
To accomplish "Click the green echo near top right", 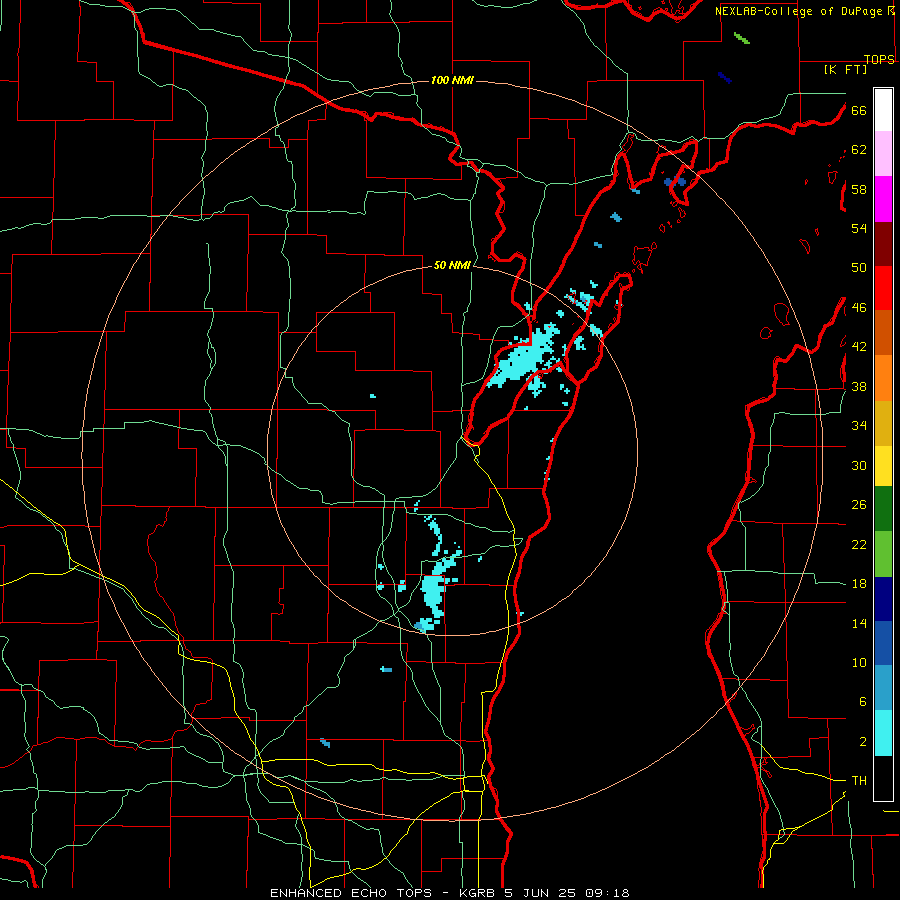I will tap(742, 38).
